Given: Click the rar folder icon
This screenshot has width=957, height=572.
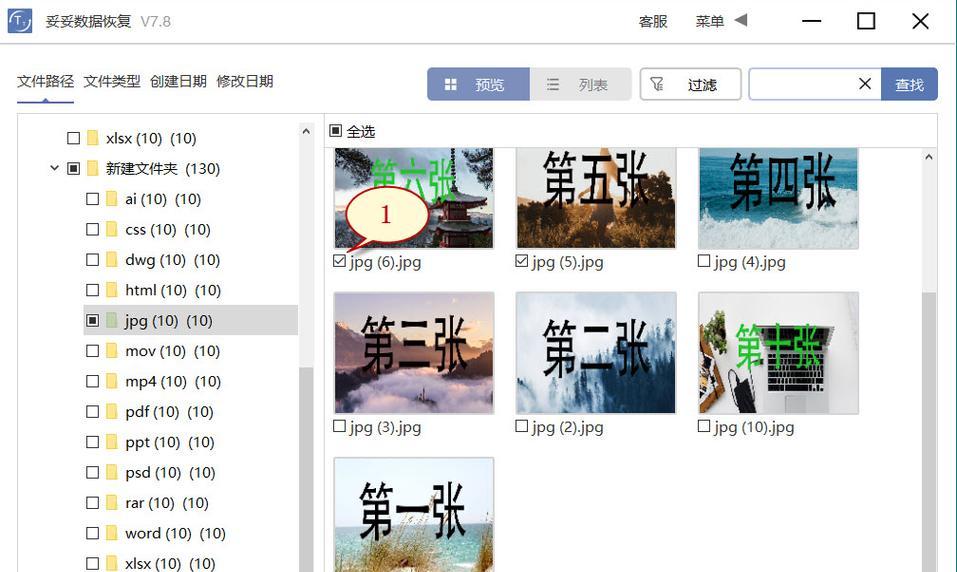Looking at the screenshot, I should (112, 502).
